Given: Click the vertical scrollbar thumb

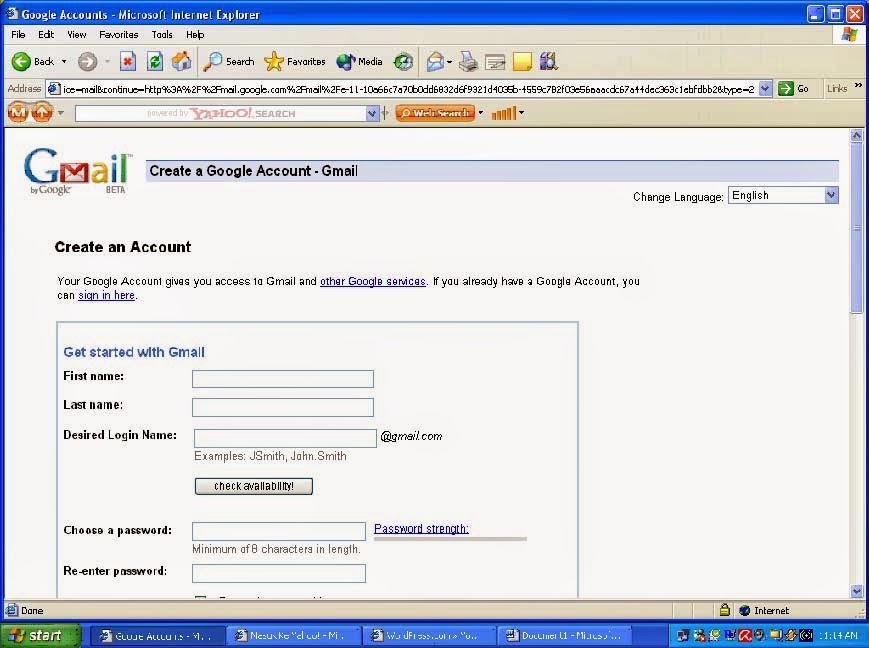Looking at the screenshot, I should point(856,228).
